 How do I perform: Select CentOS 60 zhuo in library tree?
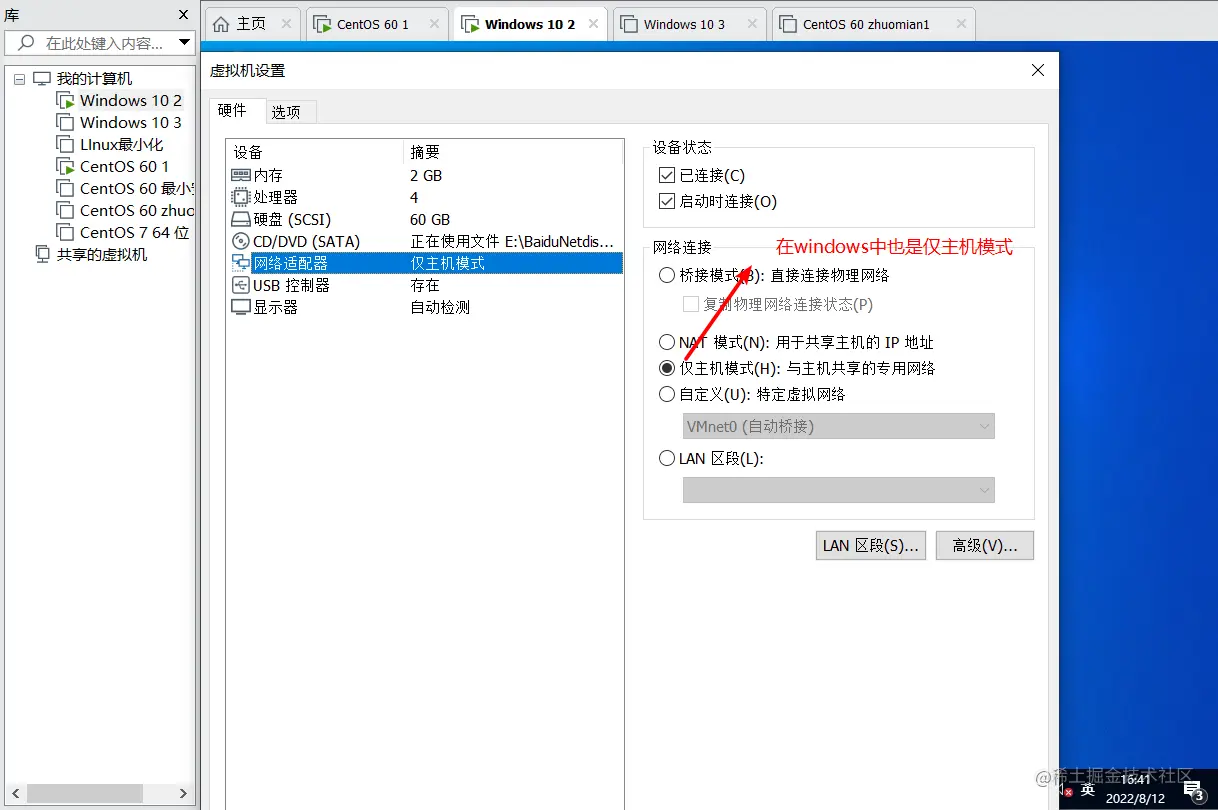(136, 210)
